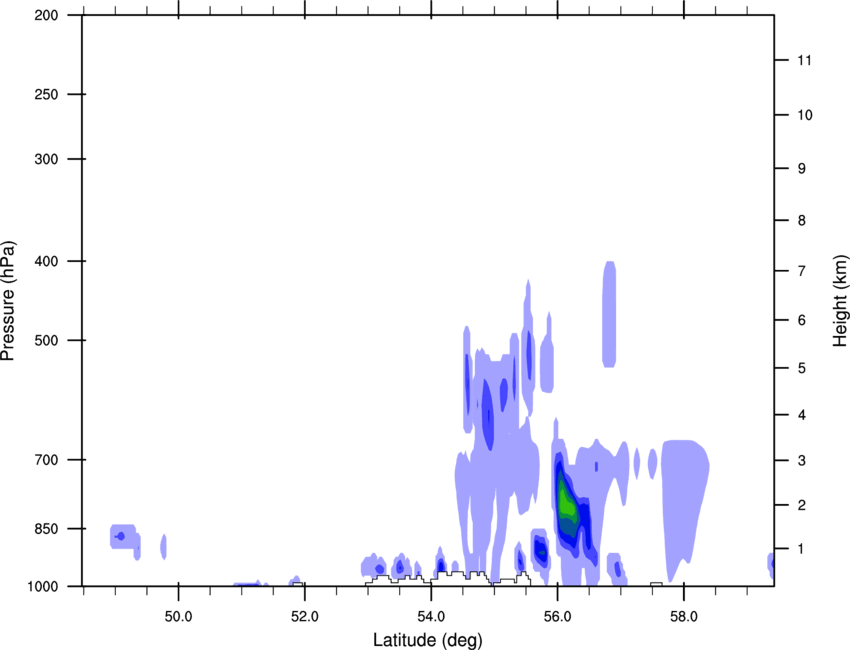This screenshot has width=850, height=650.
Task: Pick the height label 11 km
Action: pos(804,60)
